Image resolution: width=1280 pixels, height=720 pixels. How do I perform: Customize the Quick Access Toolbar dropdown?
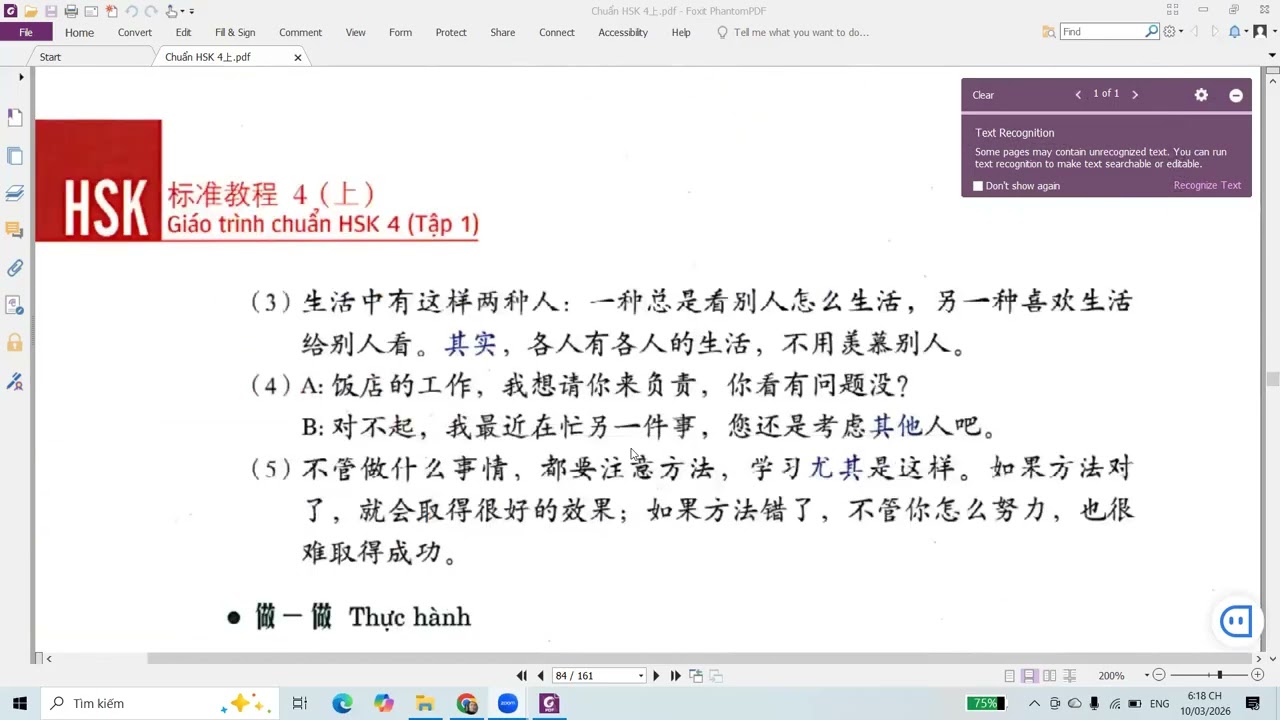coord(191,11)
